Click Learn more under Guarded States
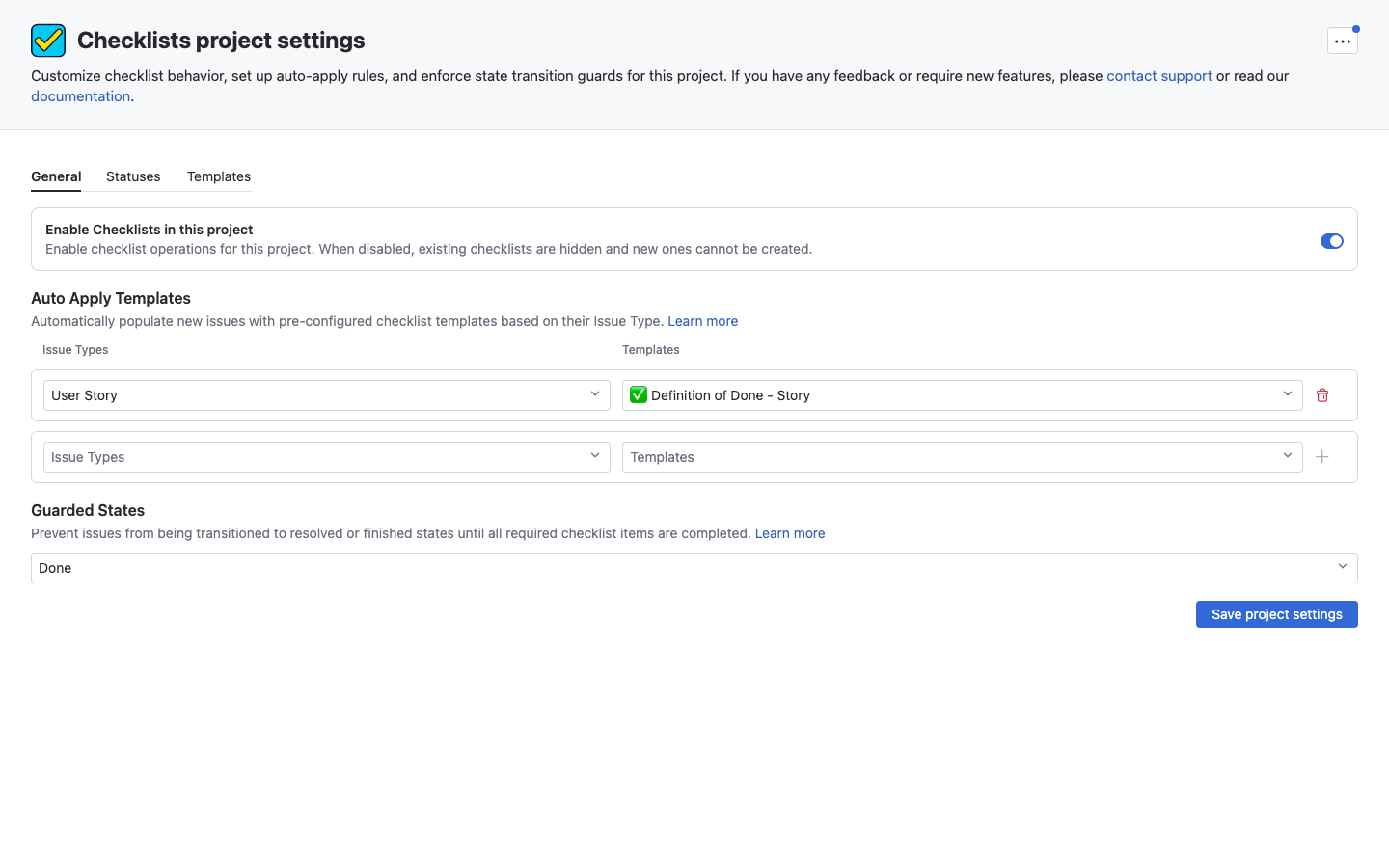 [790, 533]
